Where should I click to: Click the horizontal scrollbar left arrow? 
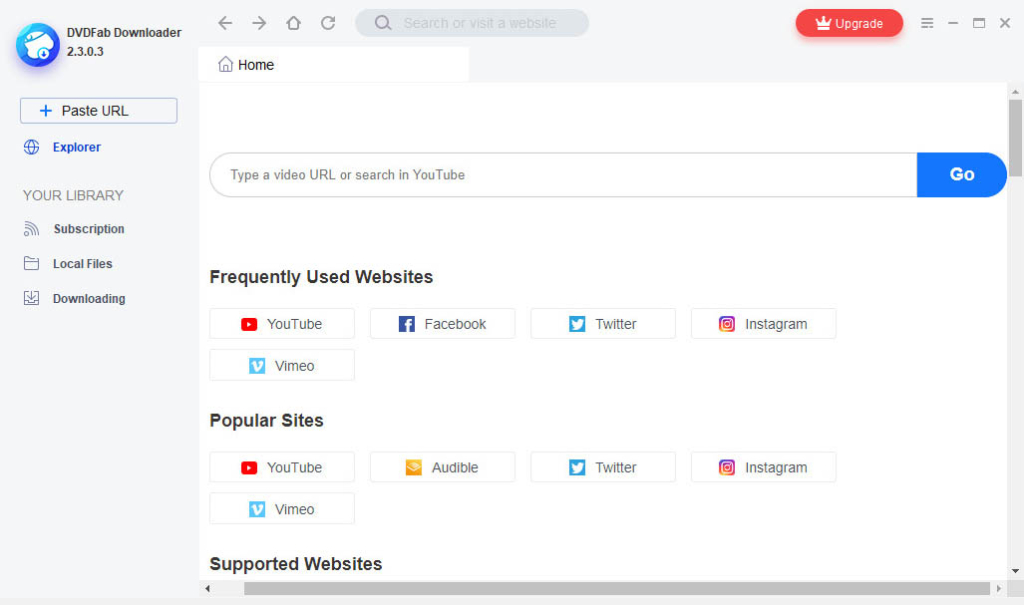click(x=208, y=589)
